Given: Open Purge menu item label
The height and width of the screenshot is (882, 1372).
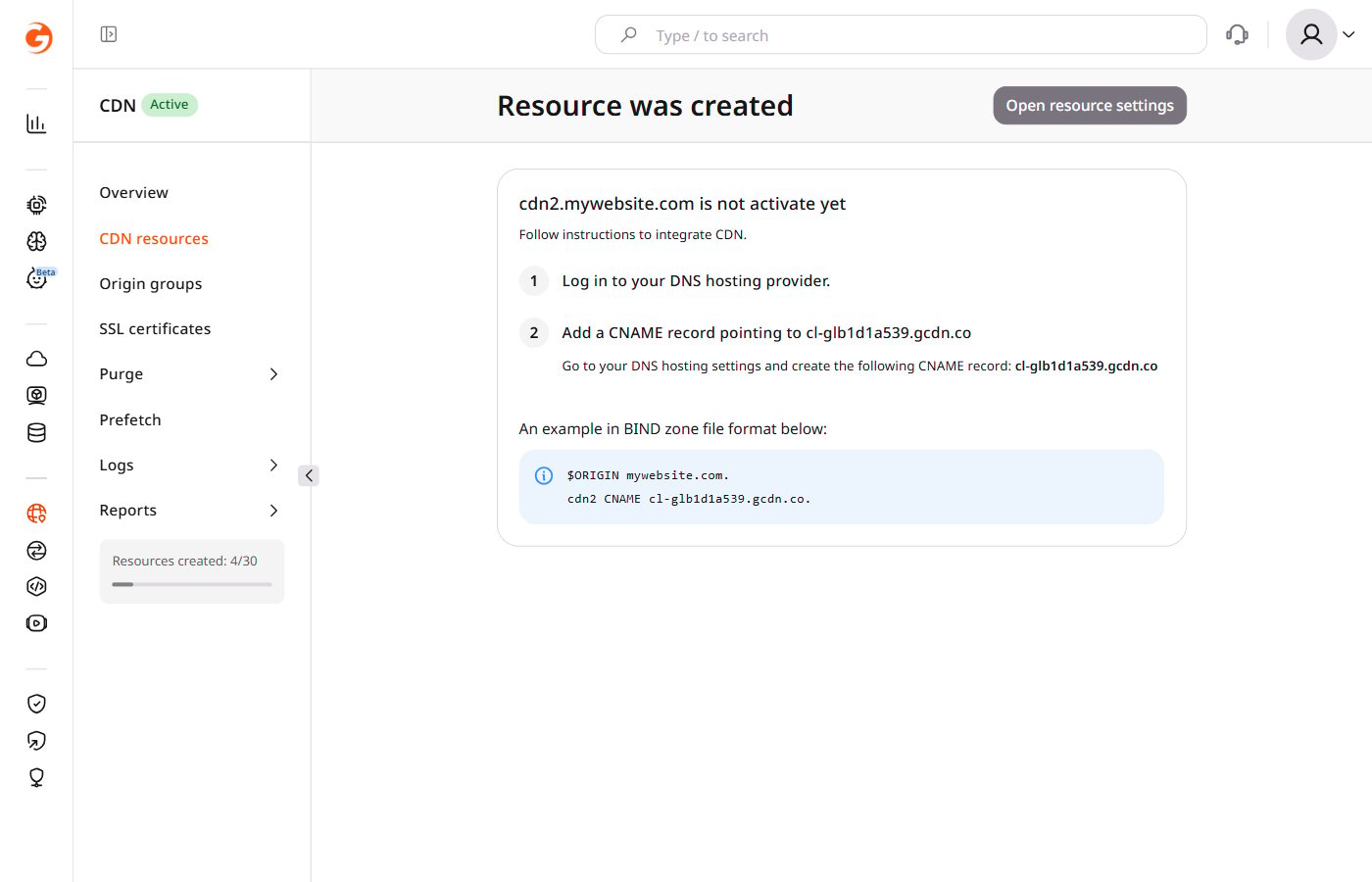Looking at the screenshot, I should point(122,374).
